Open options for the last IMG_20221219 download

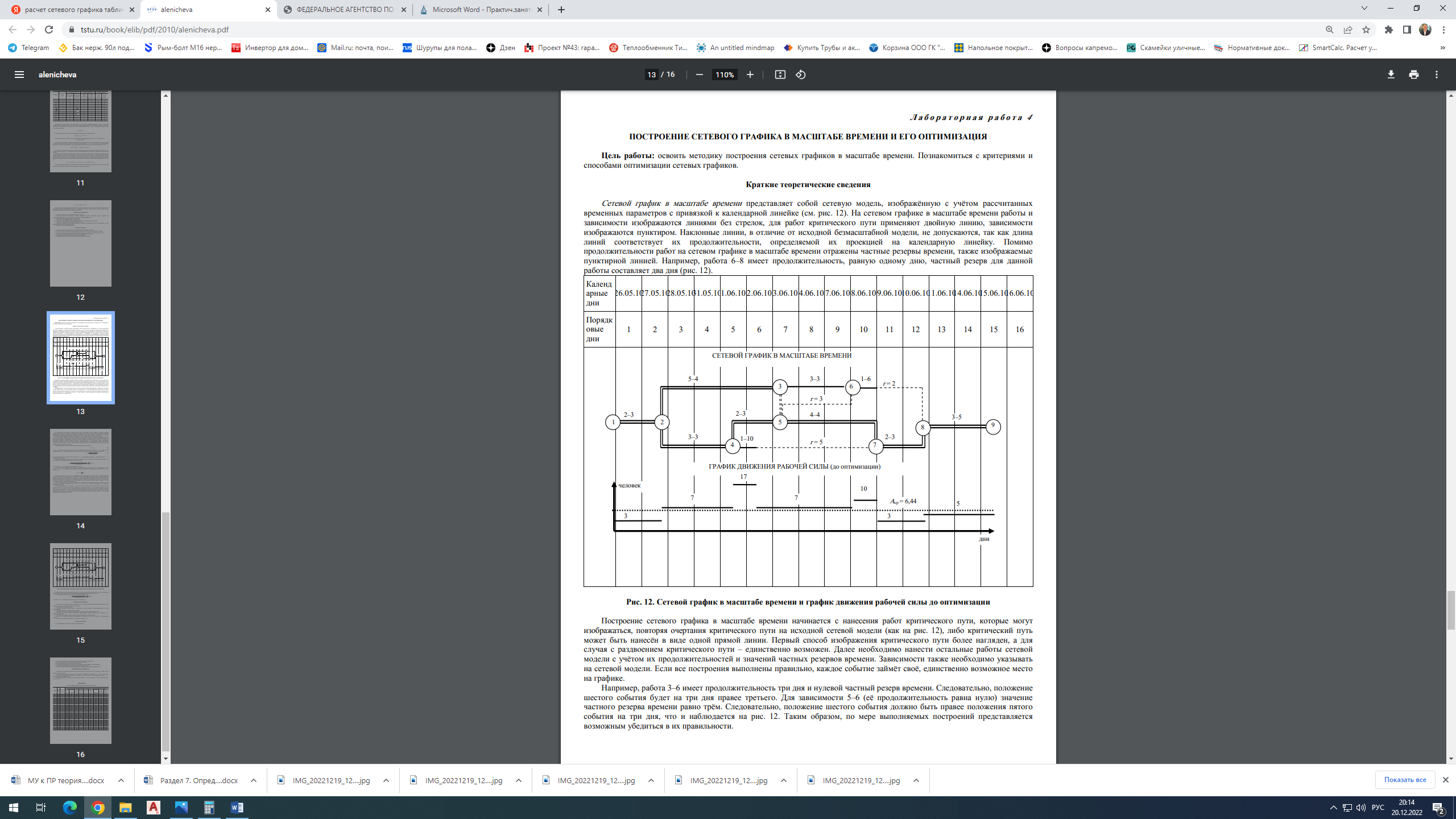916,780
